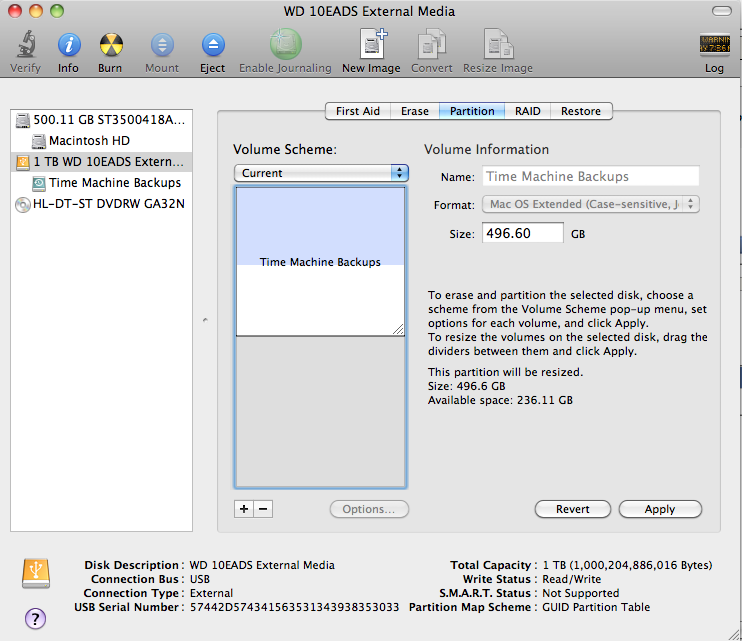Switch to the Erase tab

(x=415, y=111)
